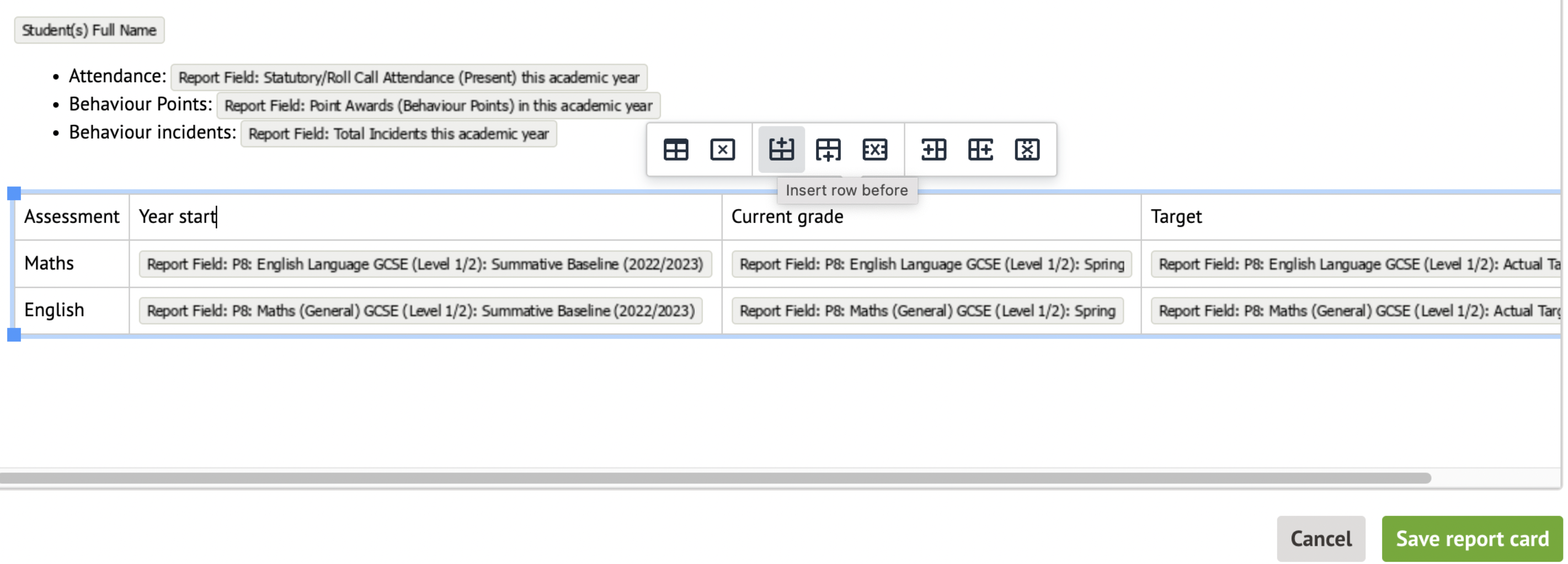Insert row before the current row
The width and height of the screenshot is (1568, 564).
click(781, 149)
